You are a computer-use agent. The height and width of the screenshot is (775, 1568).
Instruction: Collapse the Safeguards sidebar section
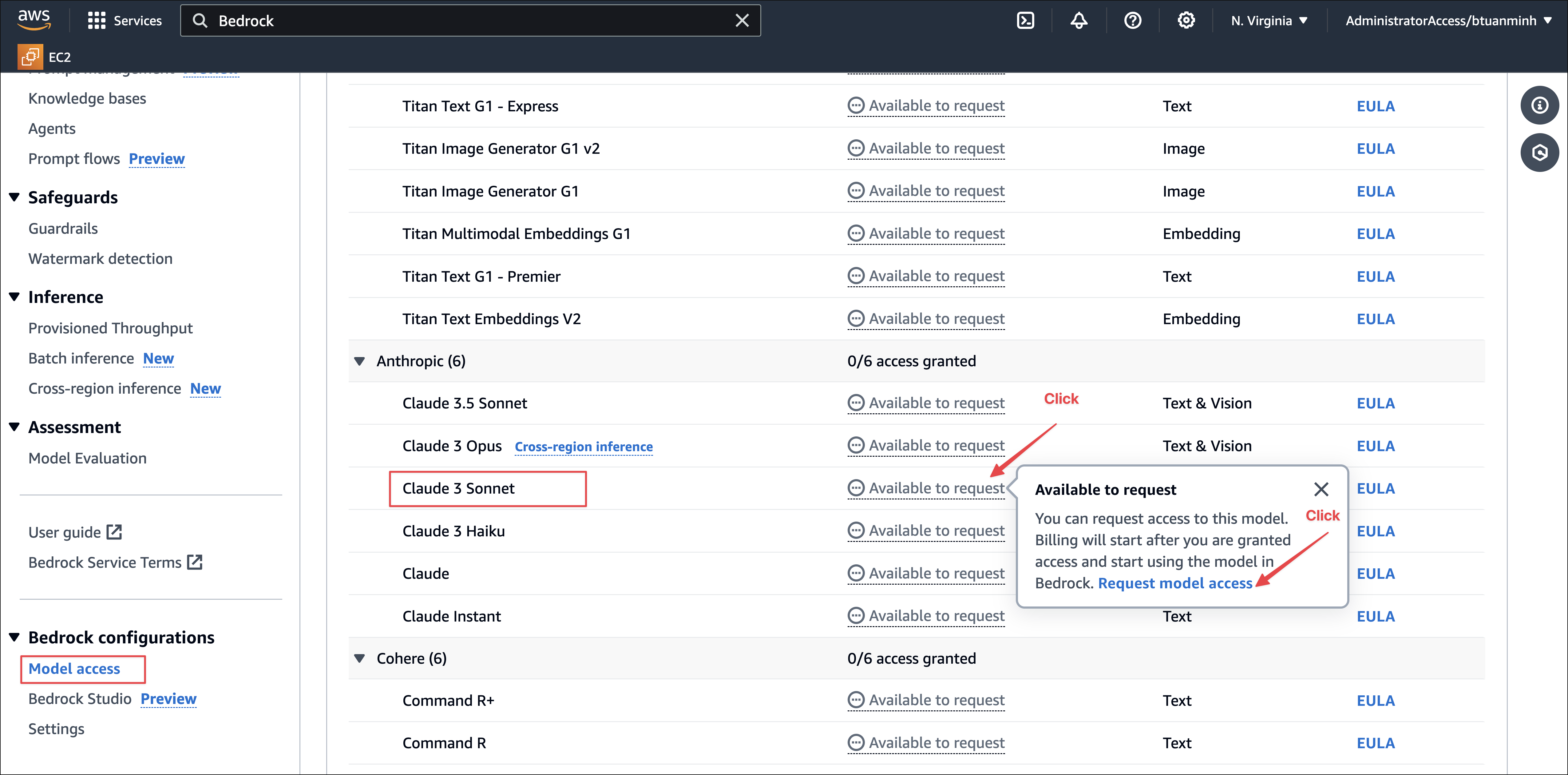click(x=15, y=197)
